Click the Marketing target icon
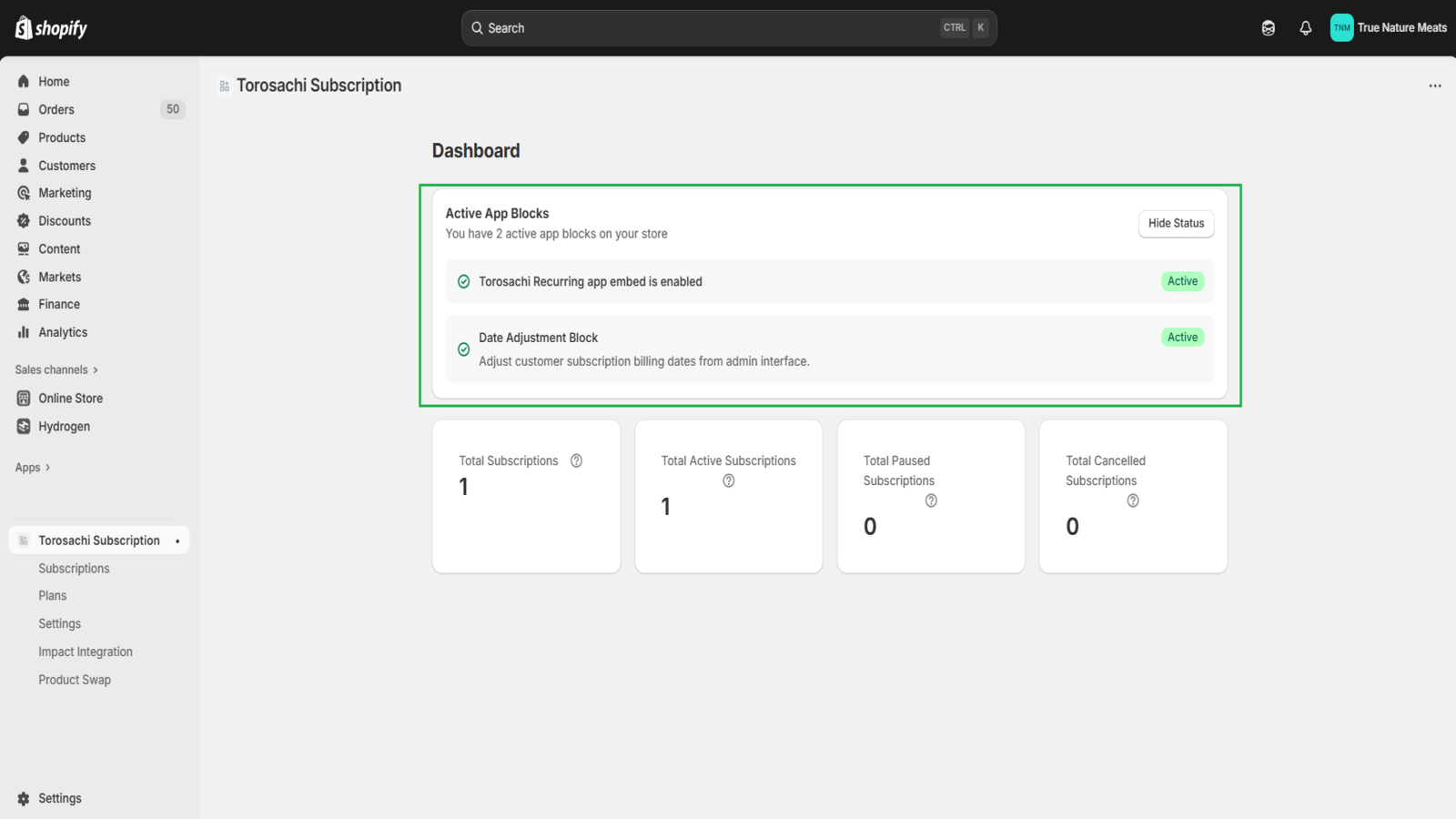1456x819 pixels. click(x=24, y=193)
